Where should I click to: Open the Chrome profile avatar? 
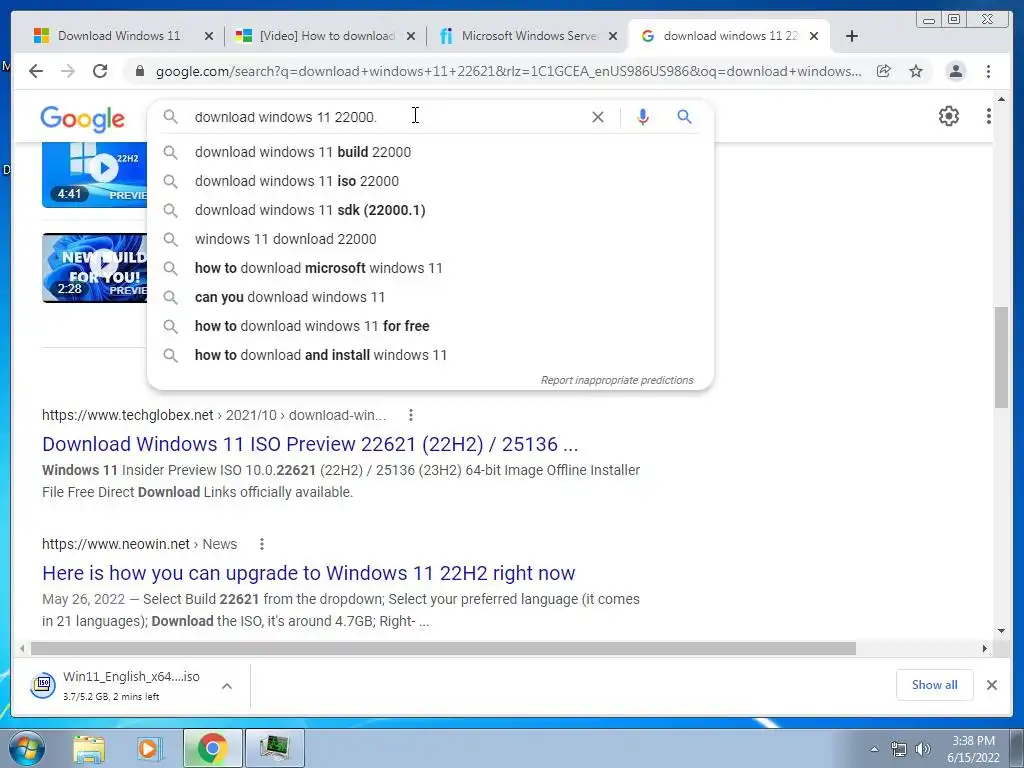coord(955,71)
